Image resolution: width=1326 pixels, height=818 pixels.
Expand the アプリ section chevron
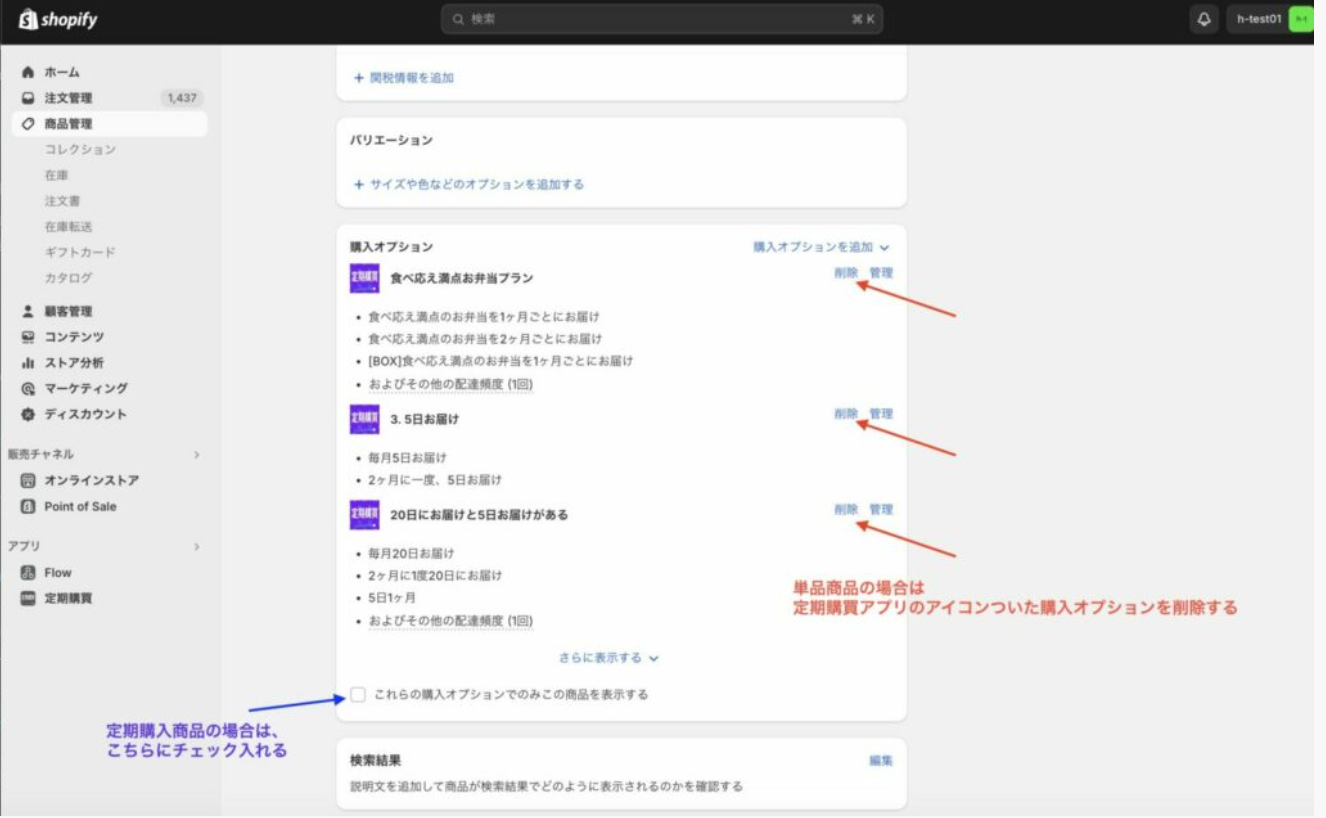pos(197,547)
